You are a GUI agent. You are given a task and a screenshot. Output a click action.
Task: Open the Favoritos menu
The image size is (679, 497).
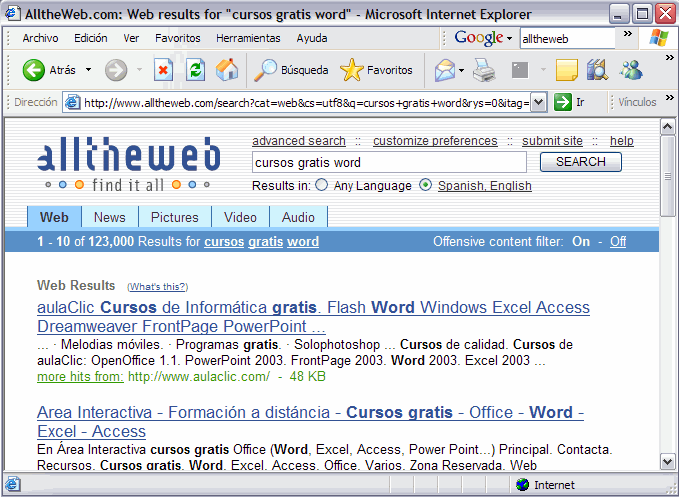tap(178, 38)
